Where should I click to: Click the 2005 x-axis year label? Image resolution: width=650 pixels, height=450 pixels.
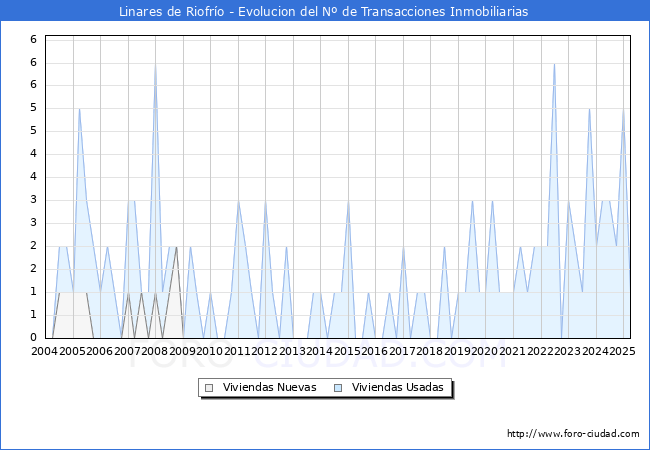tap(72, 351)
